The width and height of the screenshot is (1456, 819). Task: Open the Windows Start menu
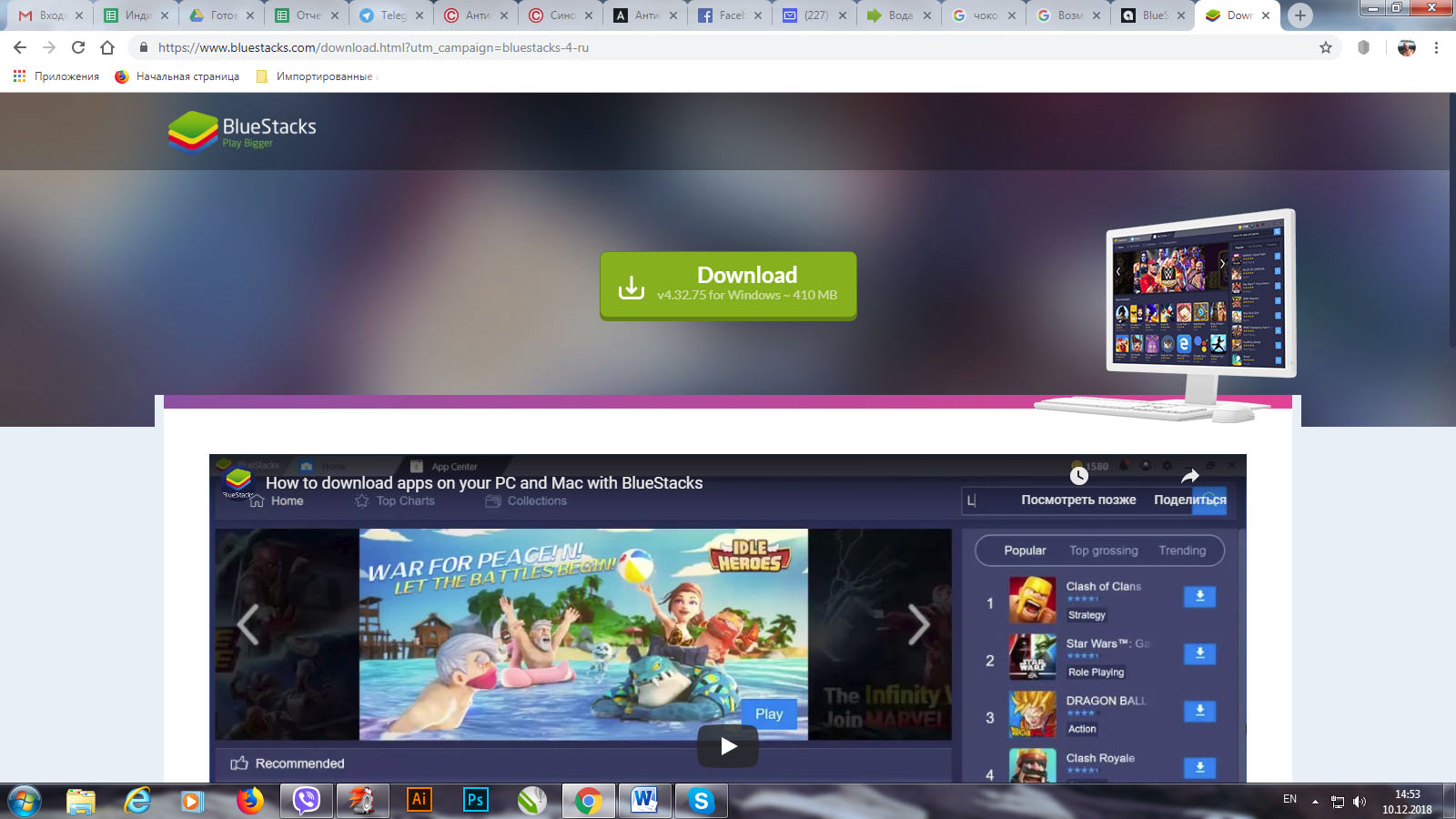(x=25, y=801)
